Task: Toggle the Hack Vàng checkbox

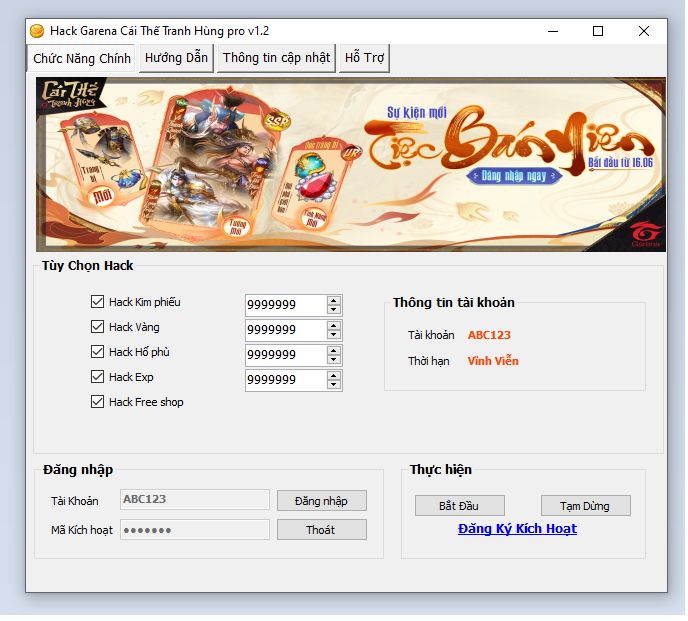Action: tap(97, 327)
